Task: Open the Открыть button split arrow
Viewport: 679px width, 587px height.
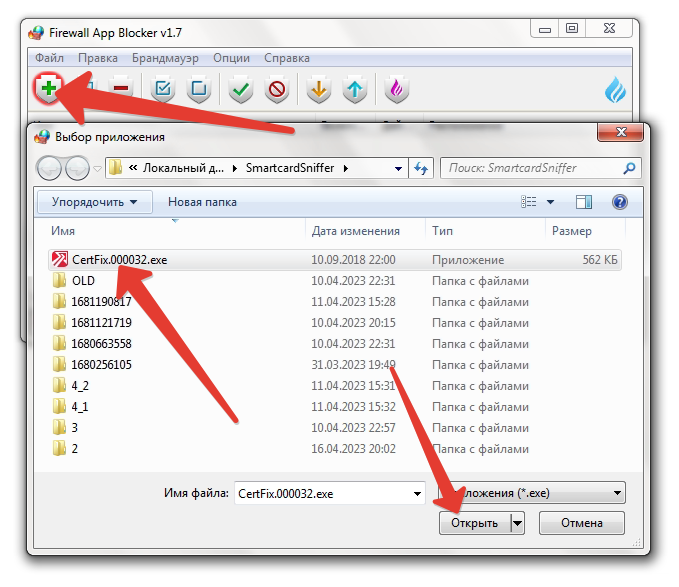Action: 517,523
